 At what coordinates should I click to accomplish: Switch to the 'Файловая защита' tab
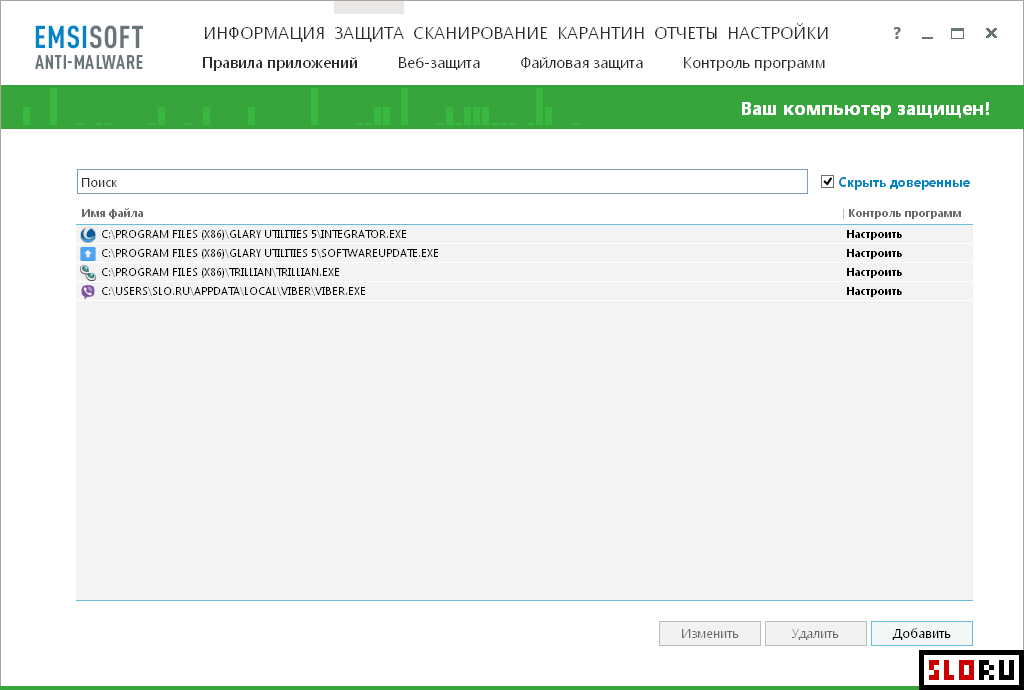[581, 63]
